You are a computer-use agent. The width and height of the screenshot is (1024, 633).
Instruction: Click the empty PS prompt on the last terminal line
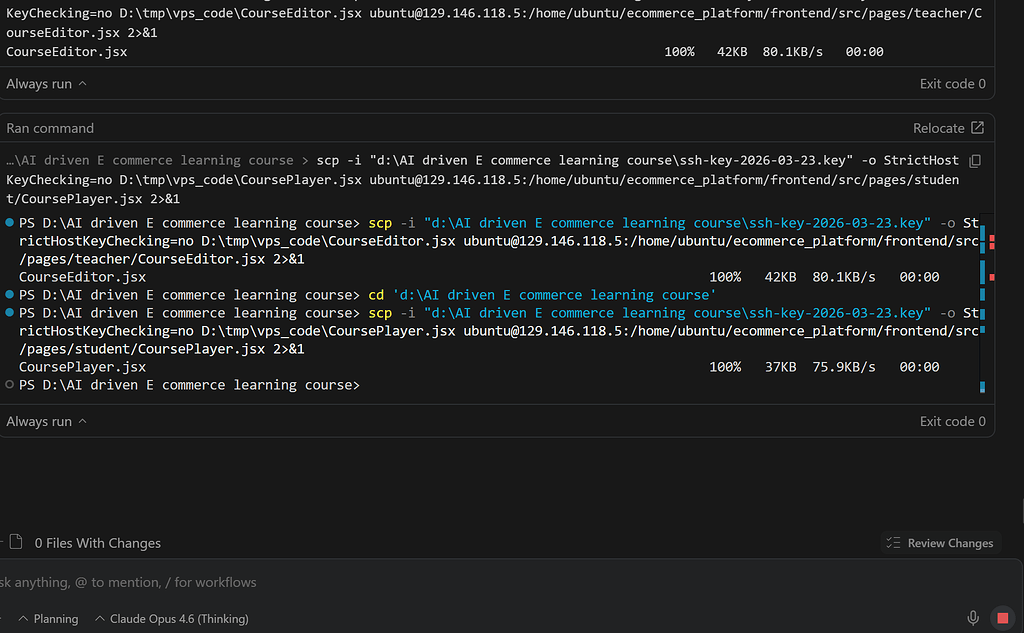coord(189,385)
